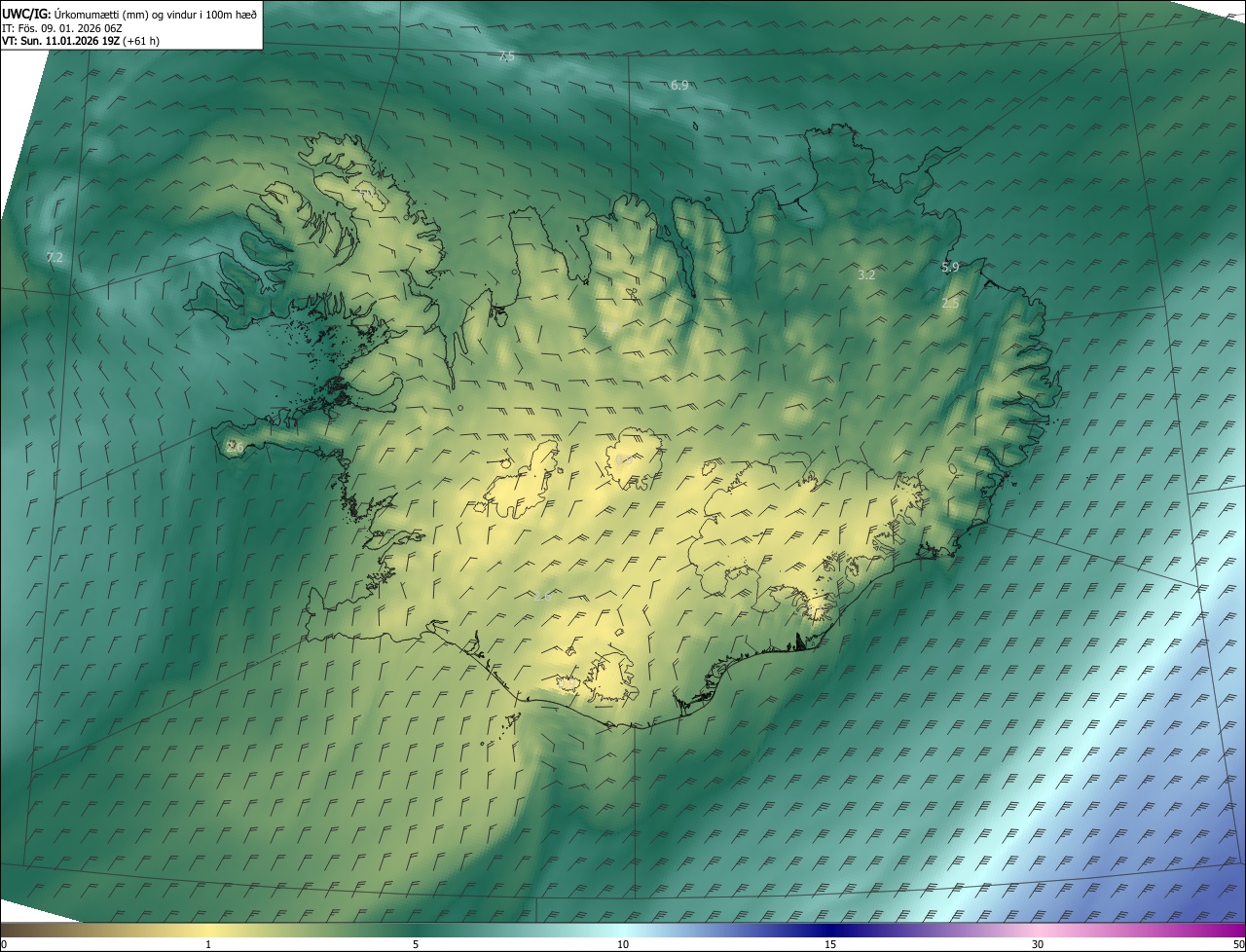The width and height of the screenshot is (1246, 952).
Task: Click the colorbar tick label 50
Action: (1238, 944)
